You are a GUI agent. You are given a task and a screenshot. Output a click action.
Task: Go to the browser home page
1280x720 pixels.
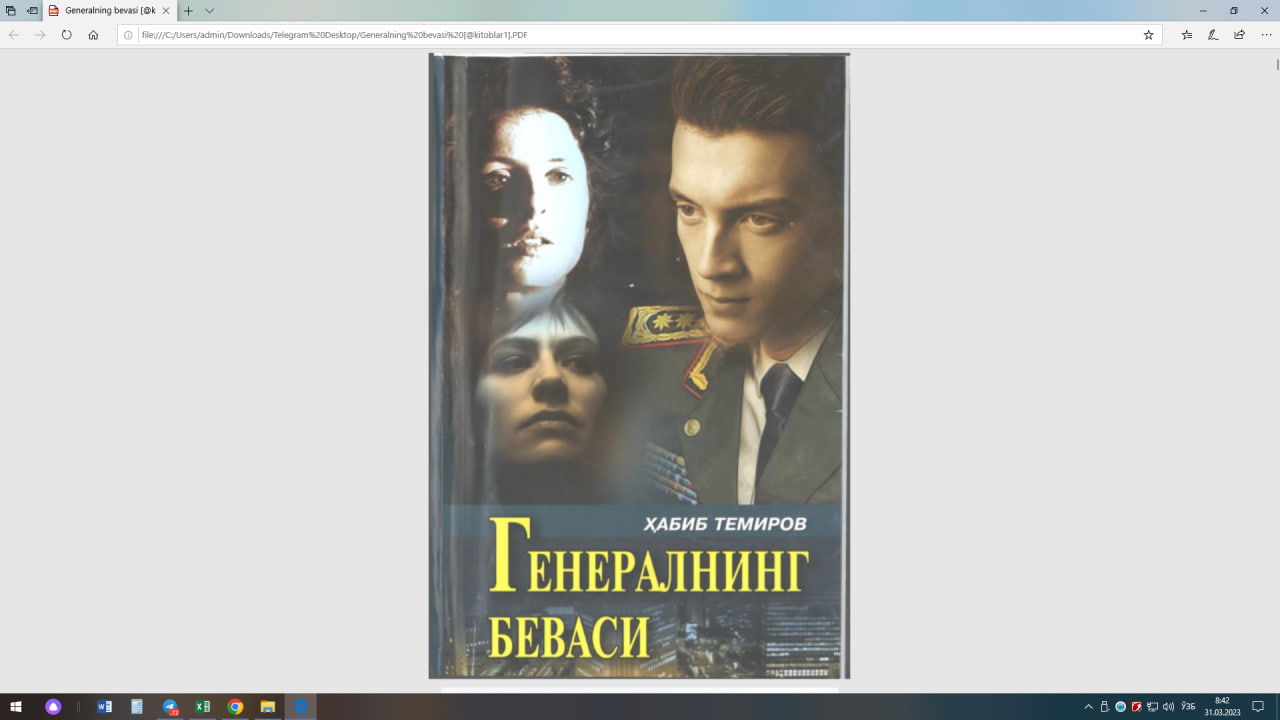pos(92,33)
